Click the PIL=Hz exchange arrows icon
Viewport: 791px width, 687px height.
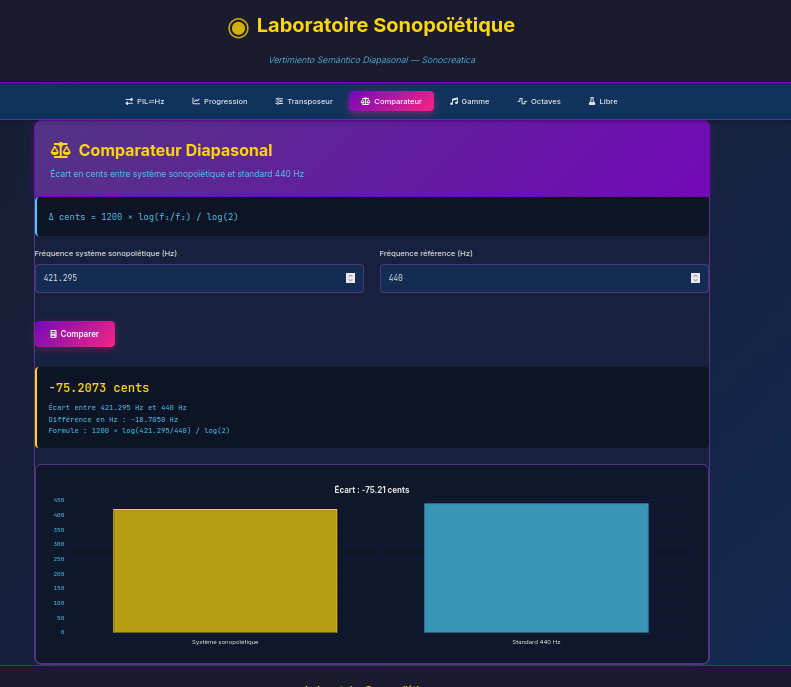tap(129, 101)
